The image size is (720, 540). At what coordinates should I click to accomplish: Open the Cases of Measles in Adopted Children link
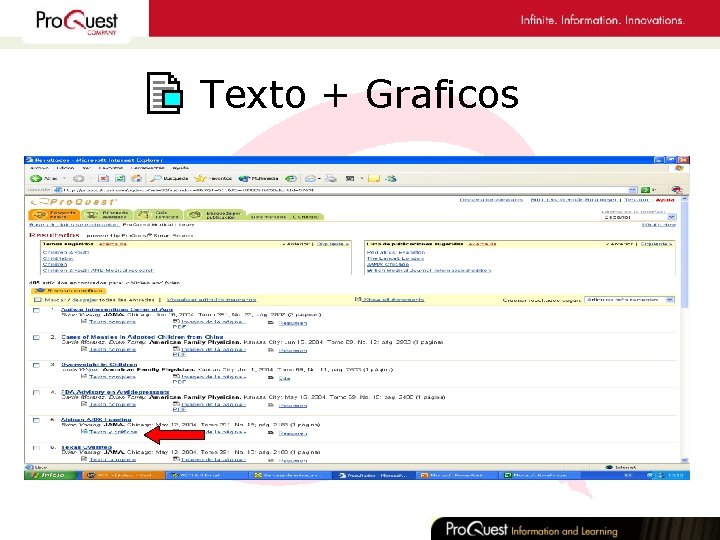[x=142, y=337]
